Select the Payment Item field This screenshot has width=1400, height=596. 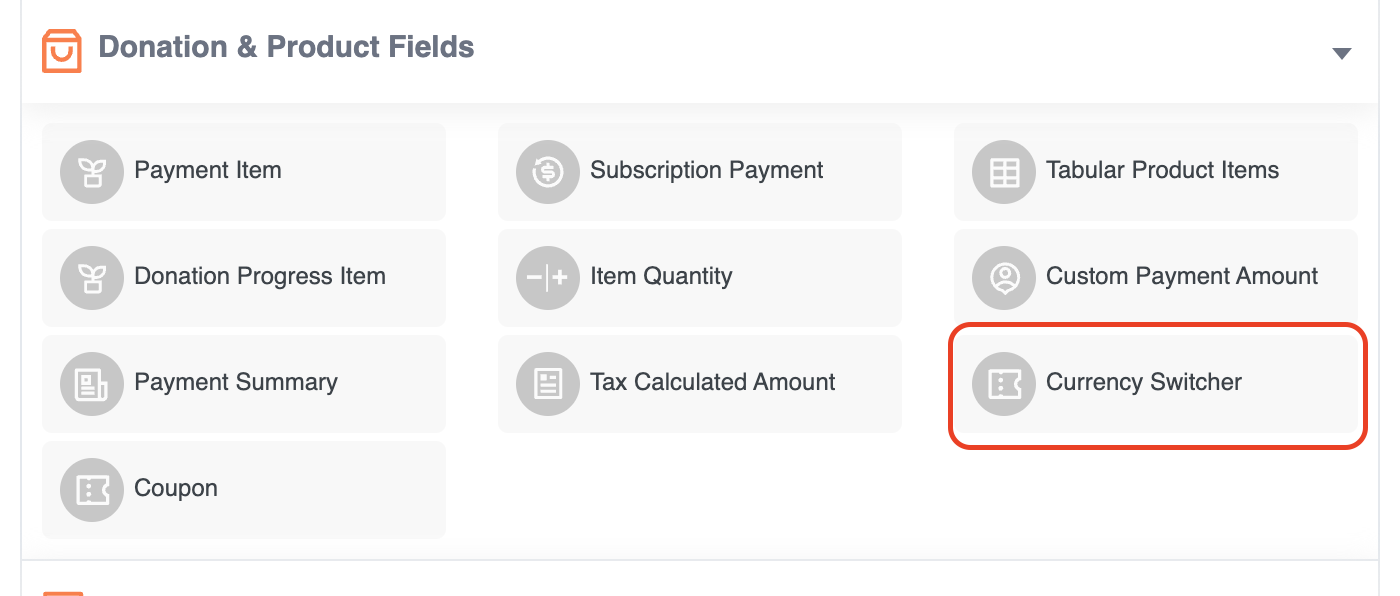(x=243, y=171)
